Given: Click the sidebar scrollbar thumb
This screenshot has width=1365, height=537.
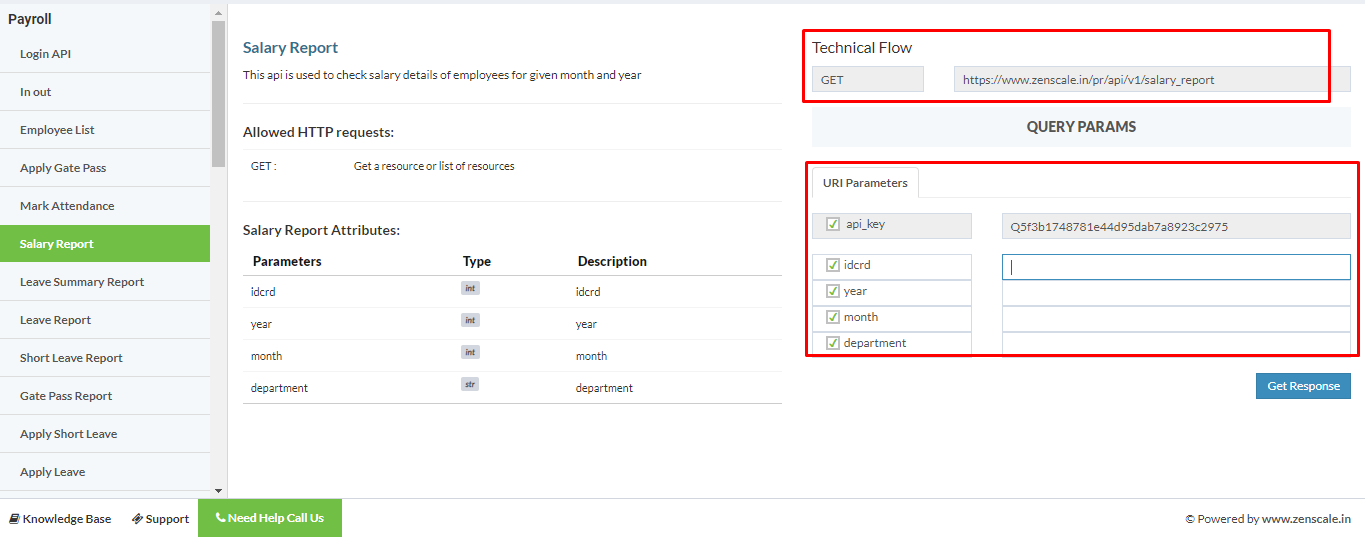Looking at the screenshot, I should pyautogui.click(x=219, y=93).
